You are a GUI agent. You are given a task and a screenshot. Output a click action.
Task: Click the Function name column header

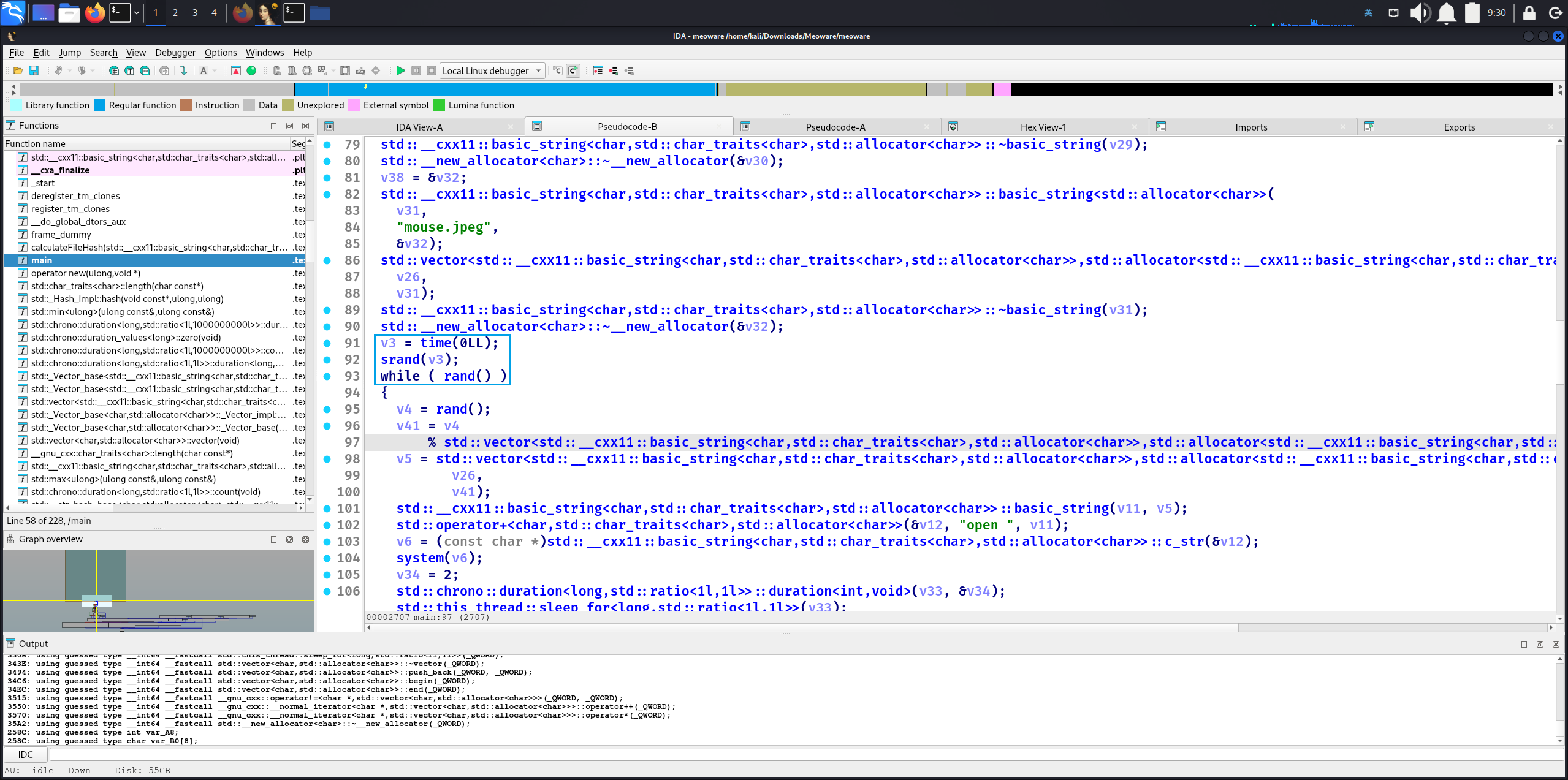click(146, 143)
